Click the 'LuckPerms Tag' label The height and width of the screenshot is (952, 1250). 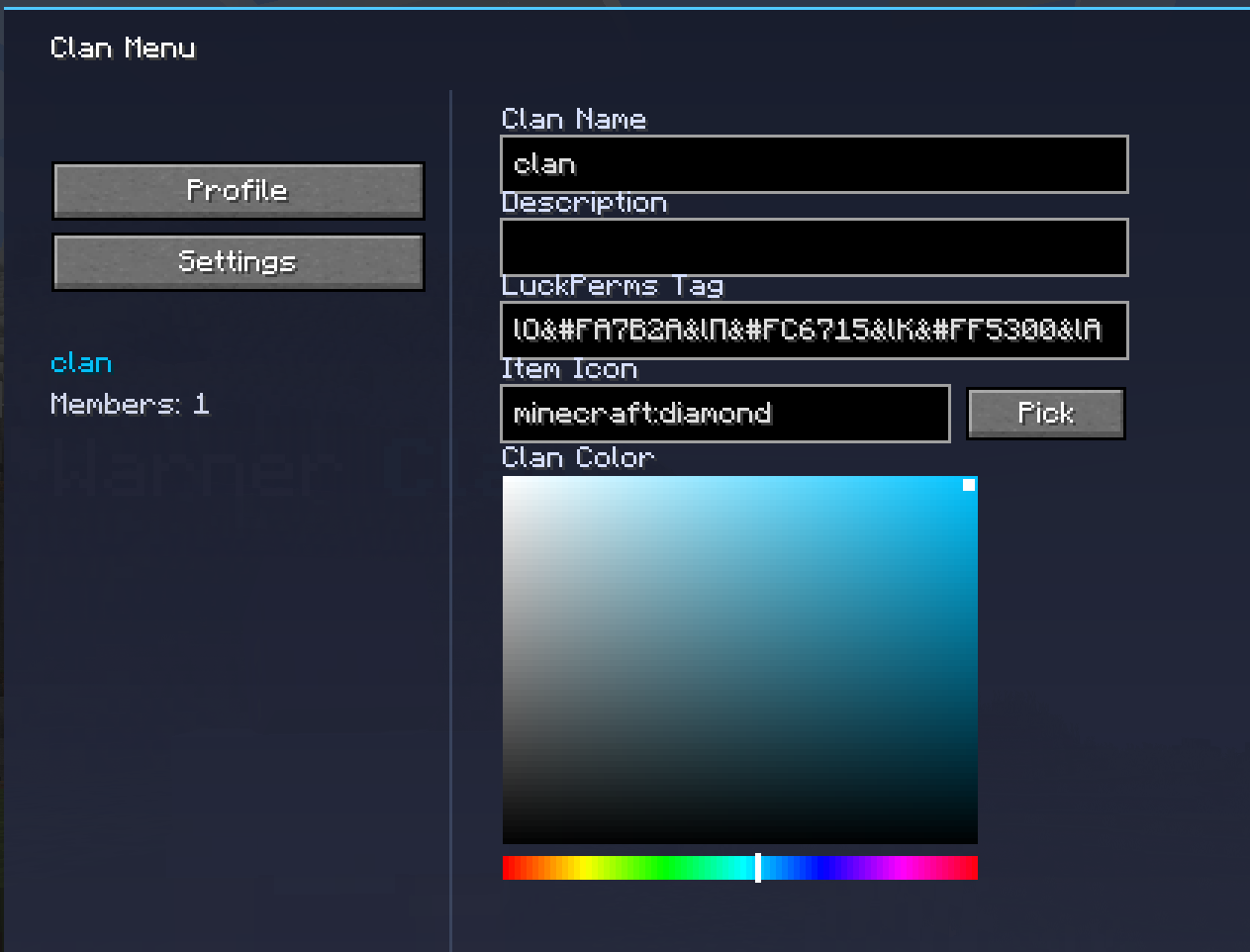(613, 286)
